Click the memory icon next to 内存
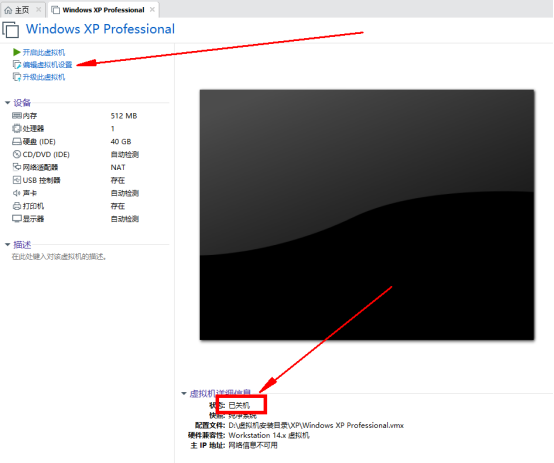This screenshot has width=554, height=463. (x=17, y=115)
